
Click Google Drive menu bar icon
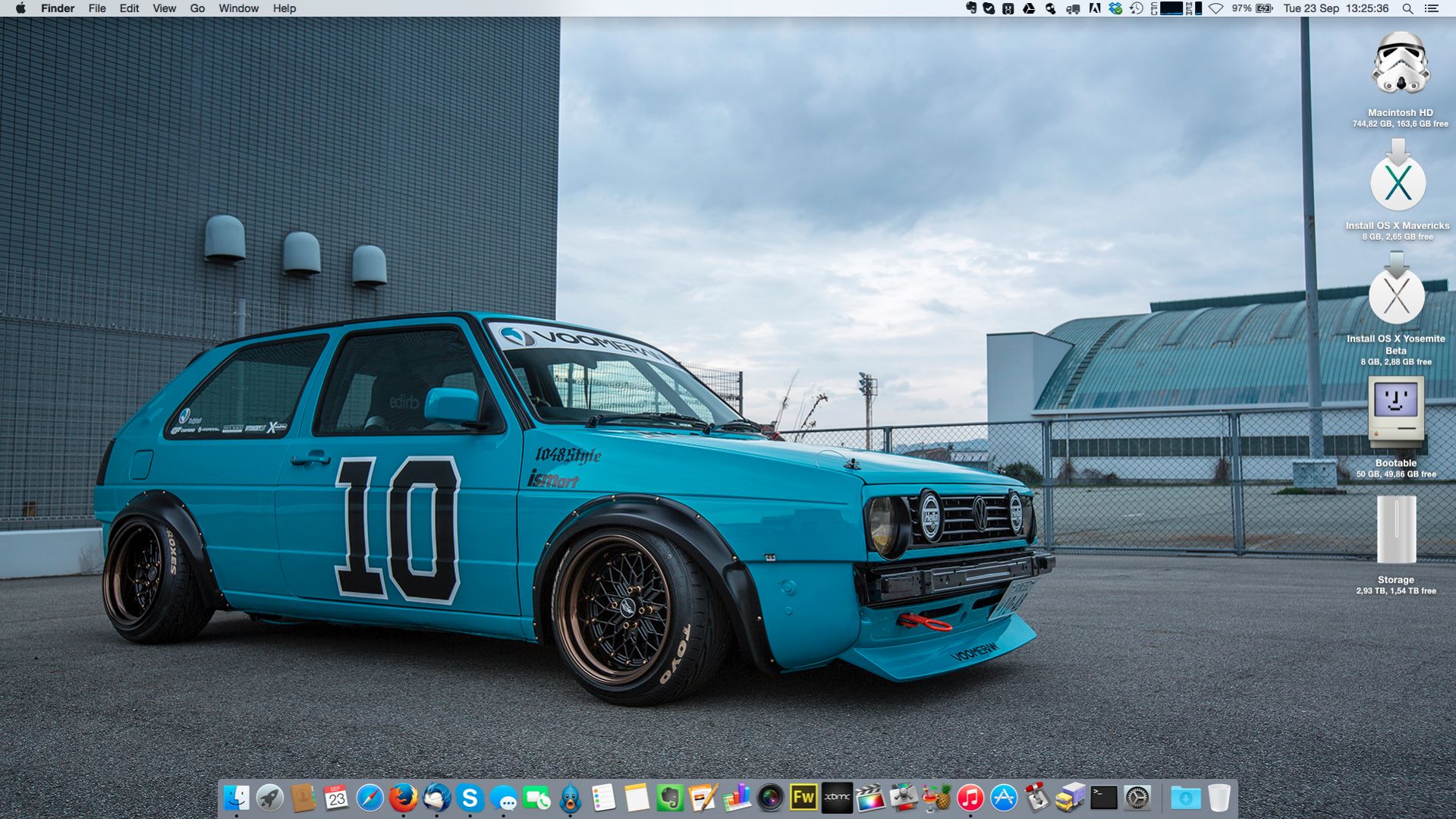click(1029, 8)
